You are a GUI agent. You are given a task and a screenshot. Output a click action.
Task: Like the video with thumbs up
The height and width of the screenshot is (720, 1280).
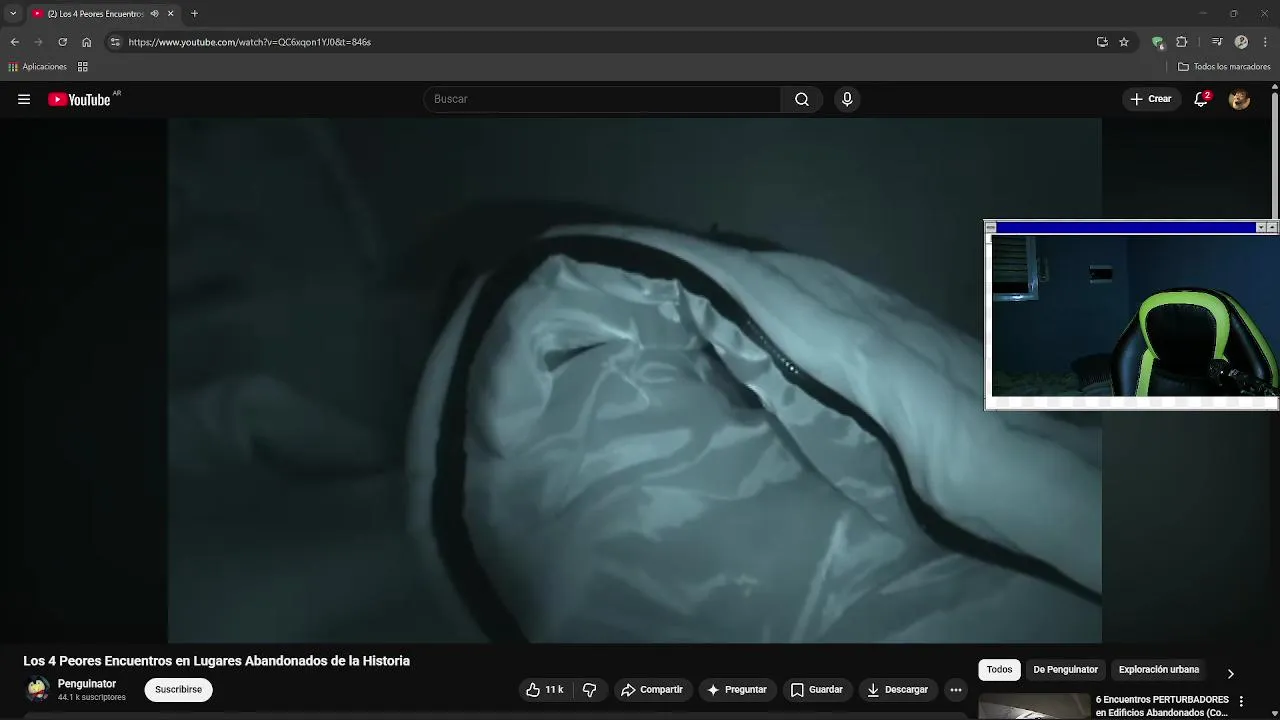click(x=545, y=690)
